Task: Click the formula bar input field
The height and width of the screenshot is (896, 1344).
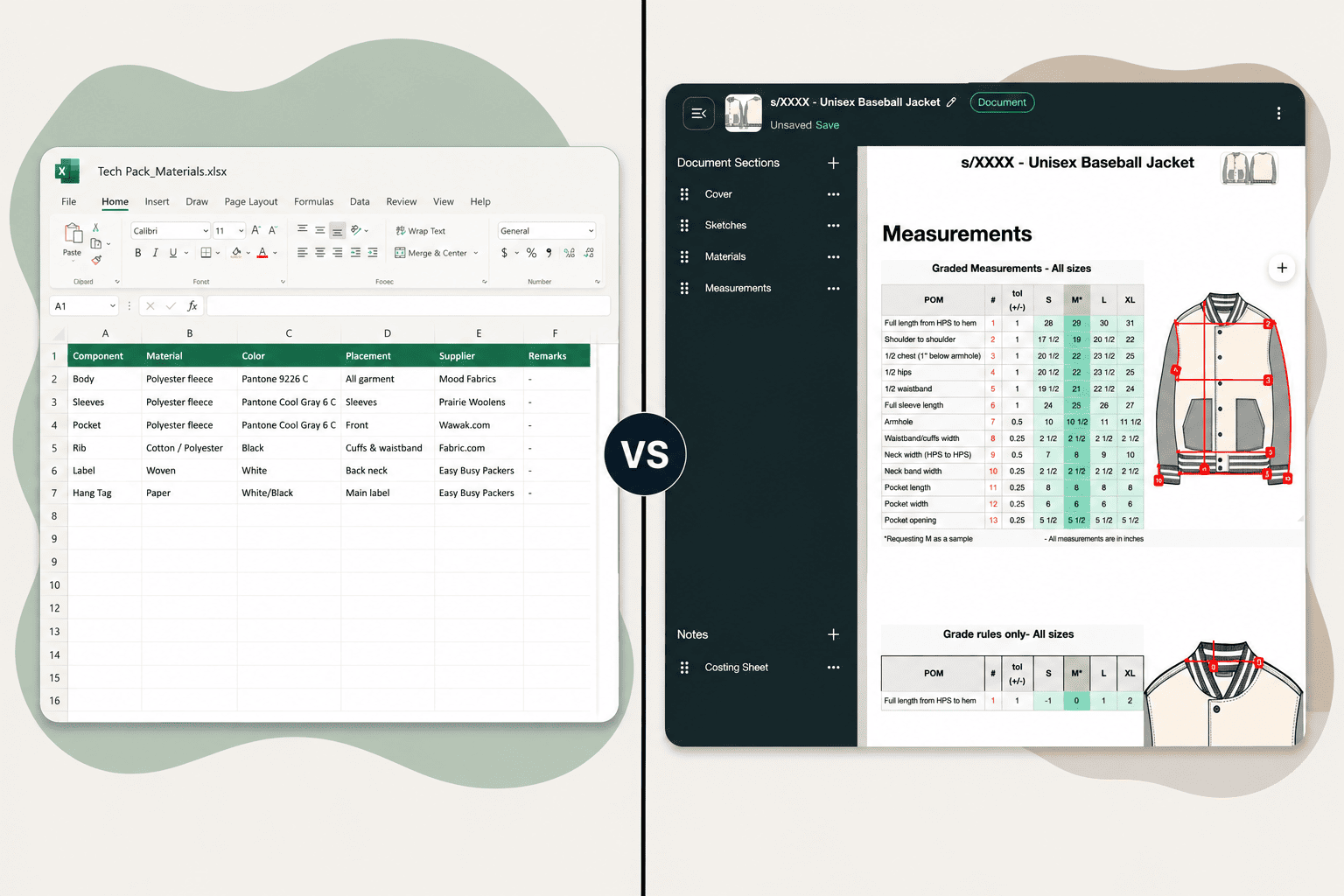Action: click(x=409, y=306)
